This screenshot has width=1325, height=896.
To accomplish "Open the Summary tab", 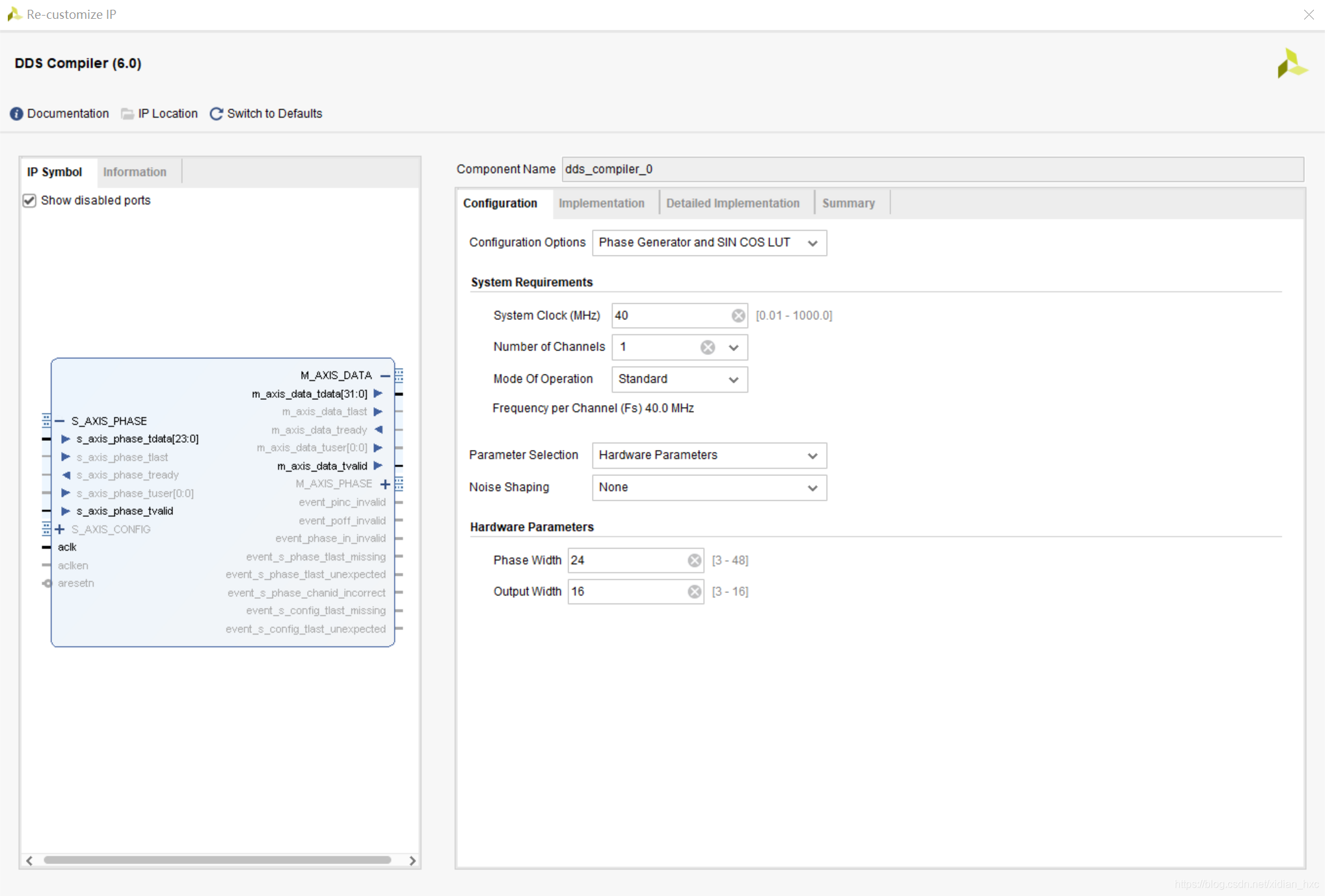I will 848,203.
